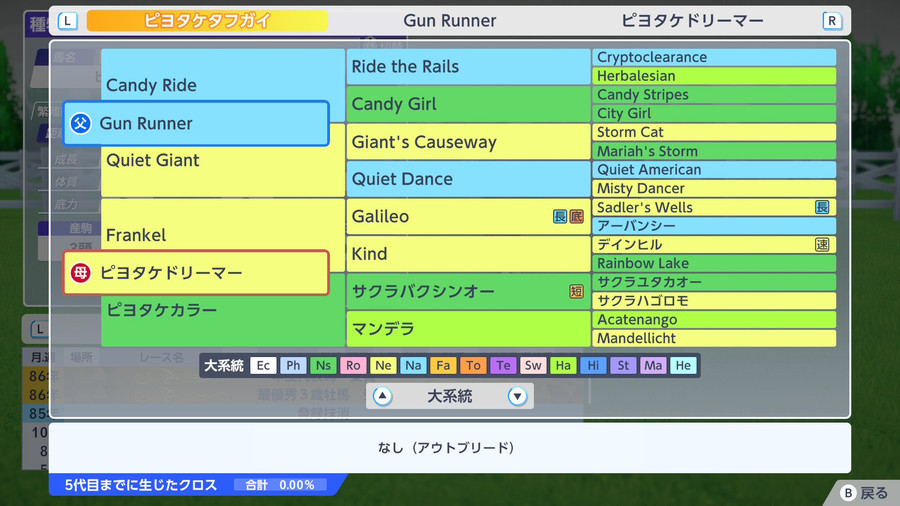Click Mariah's Storm in the fourth generation
900x506 pixels.
(x=714, y=151)
